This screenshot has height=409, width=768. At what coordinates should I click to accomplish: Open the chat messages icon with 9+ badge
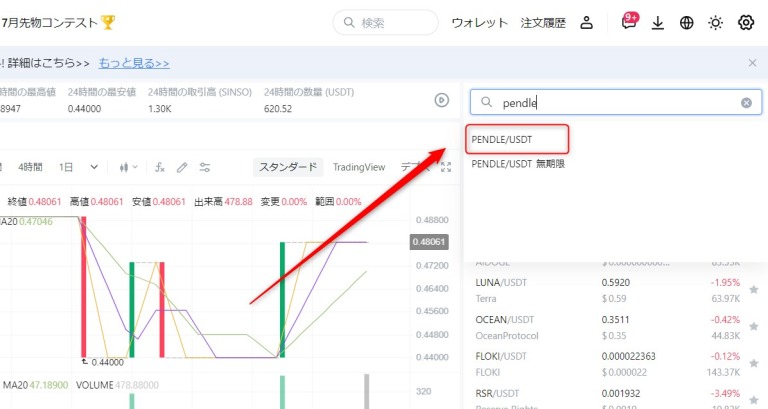(x=629, y=22)
